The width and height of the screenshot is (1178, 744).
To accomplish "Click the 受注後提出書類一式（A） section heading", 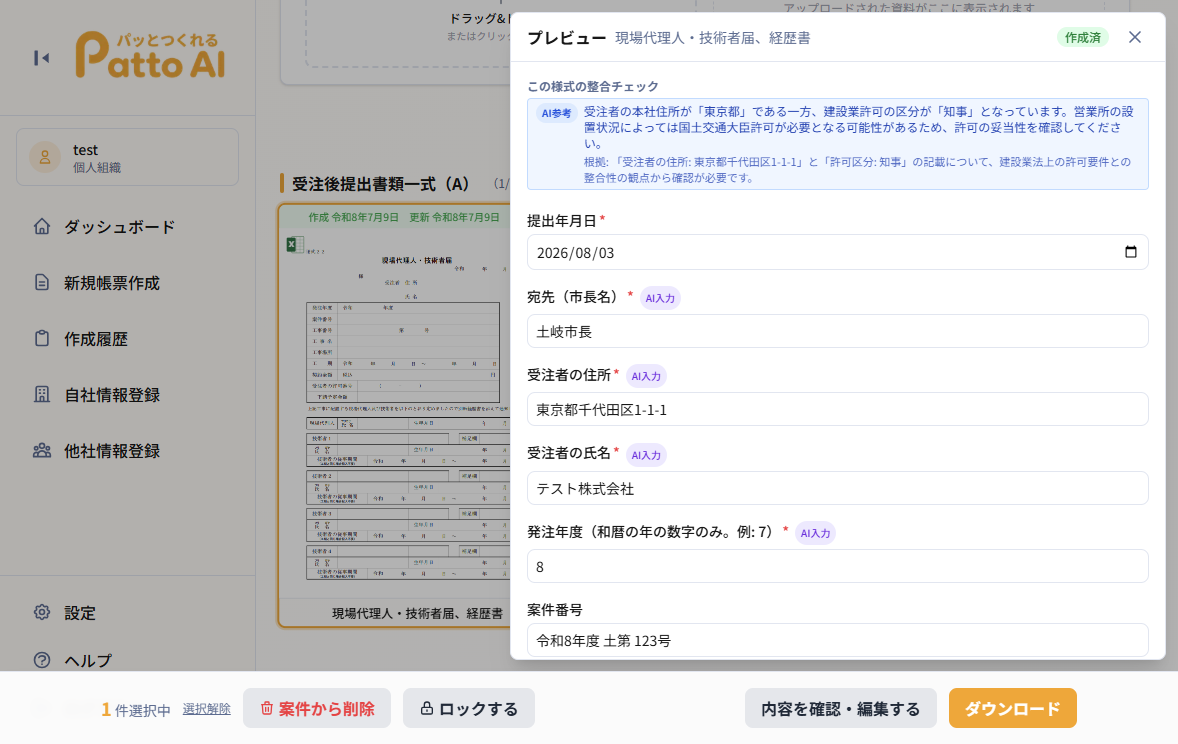I will tap(380, 183).
